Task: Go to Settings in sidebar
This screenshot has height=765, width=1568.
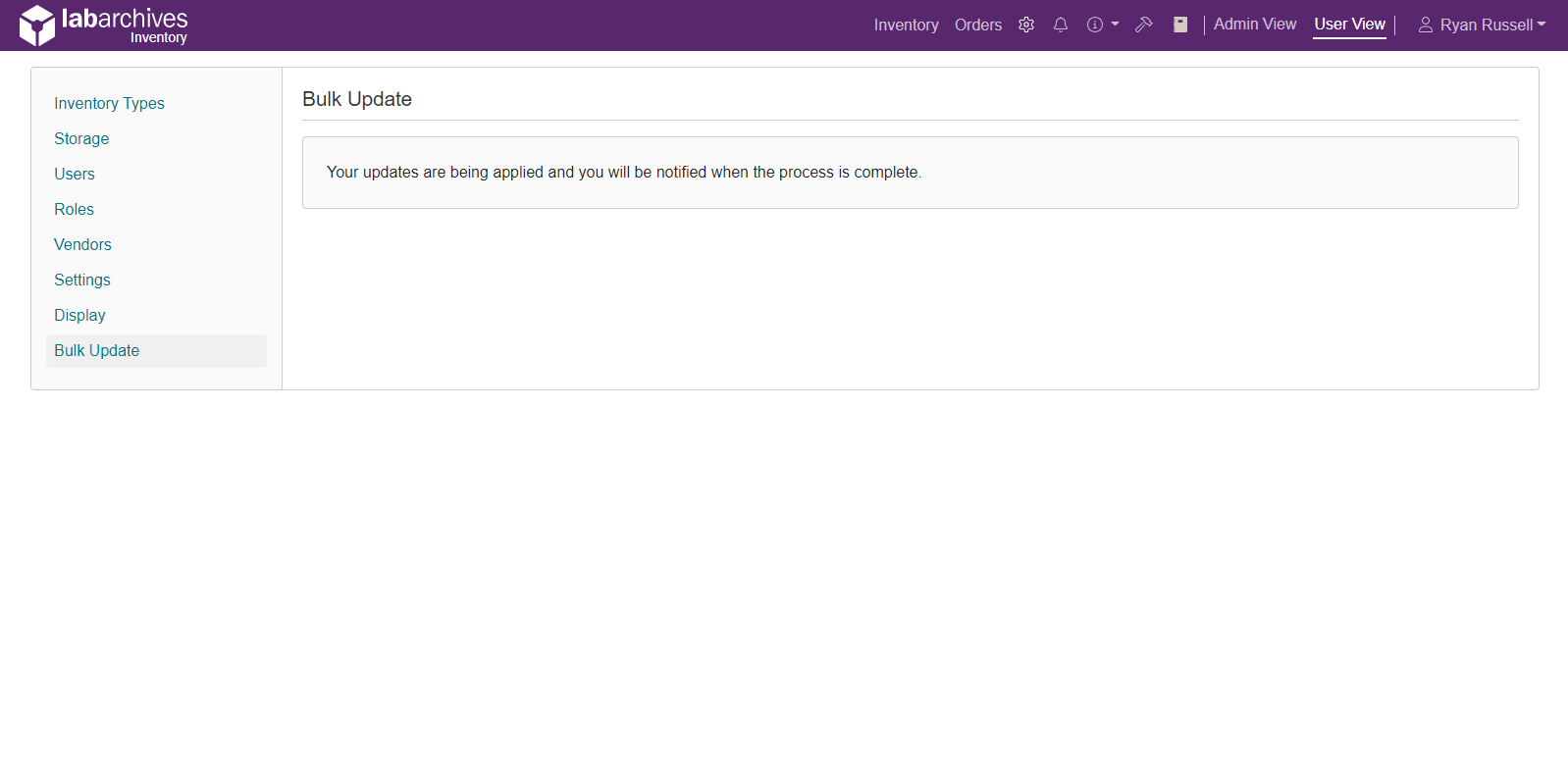Action: (x=82, y=280)
